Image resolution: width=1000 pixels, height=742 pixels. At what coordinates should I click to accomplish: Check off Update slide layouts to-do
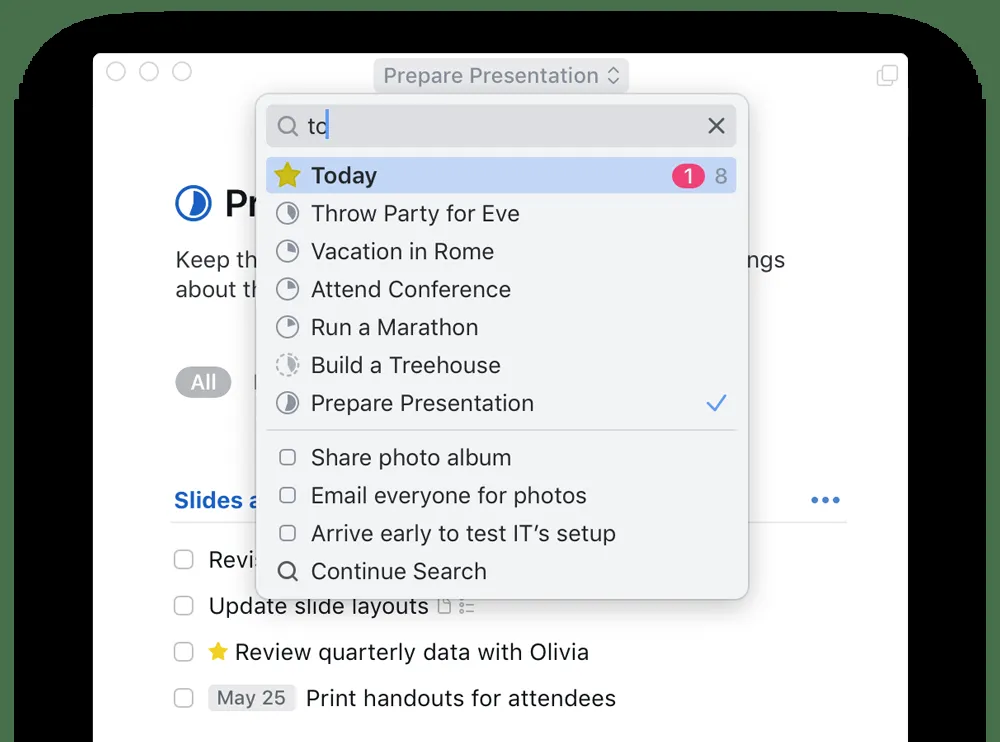[184, 606]
